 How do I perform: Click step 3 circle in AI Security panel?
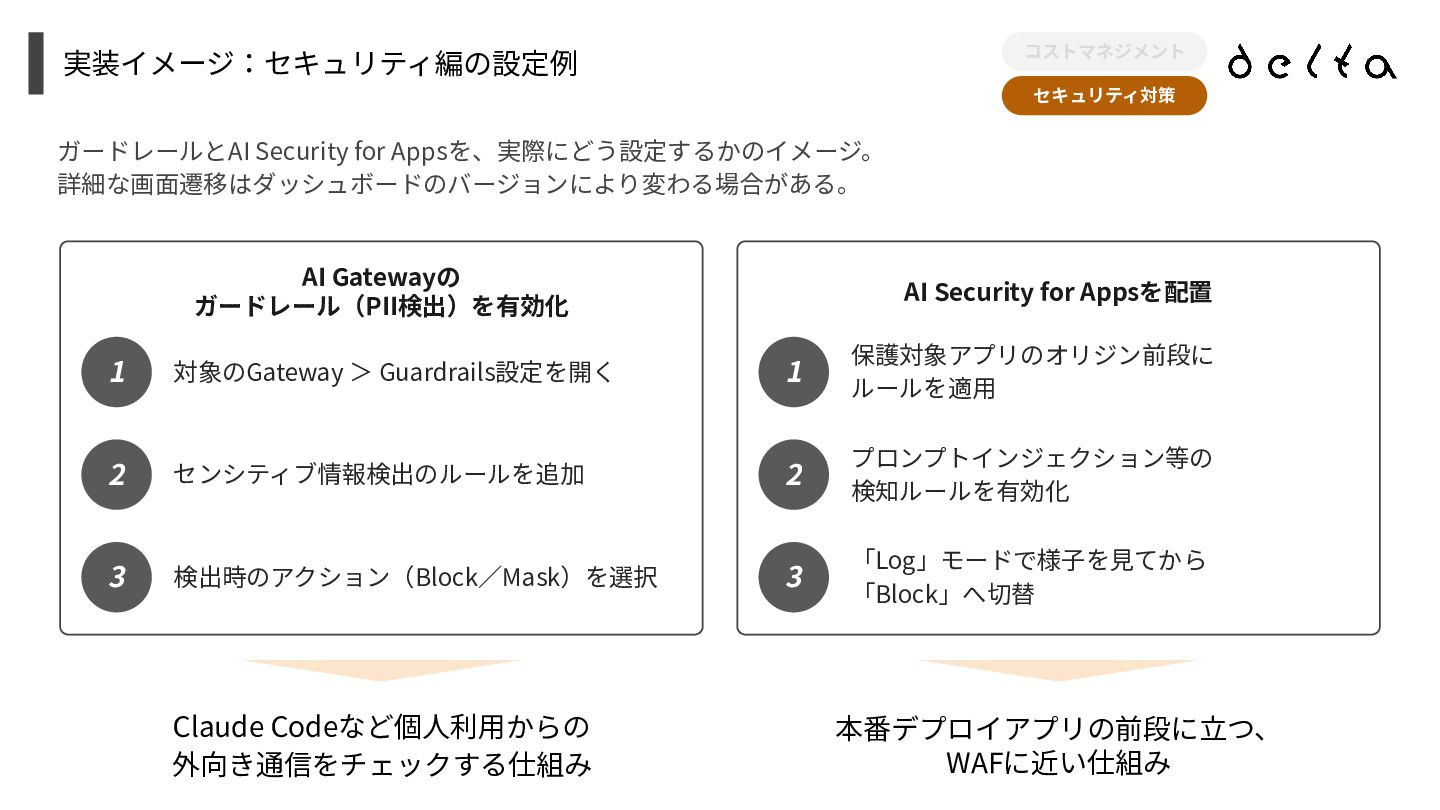pyautogui.click(x=794, y=577)
